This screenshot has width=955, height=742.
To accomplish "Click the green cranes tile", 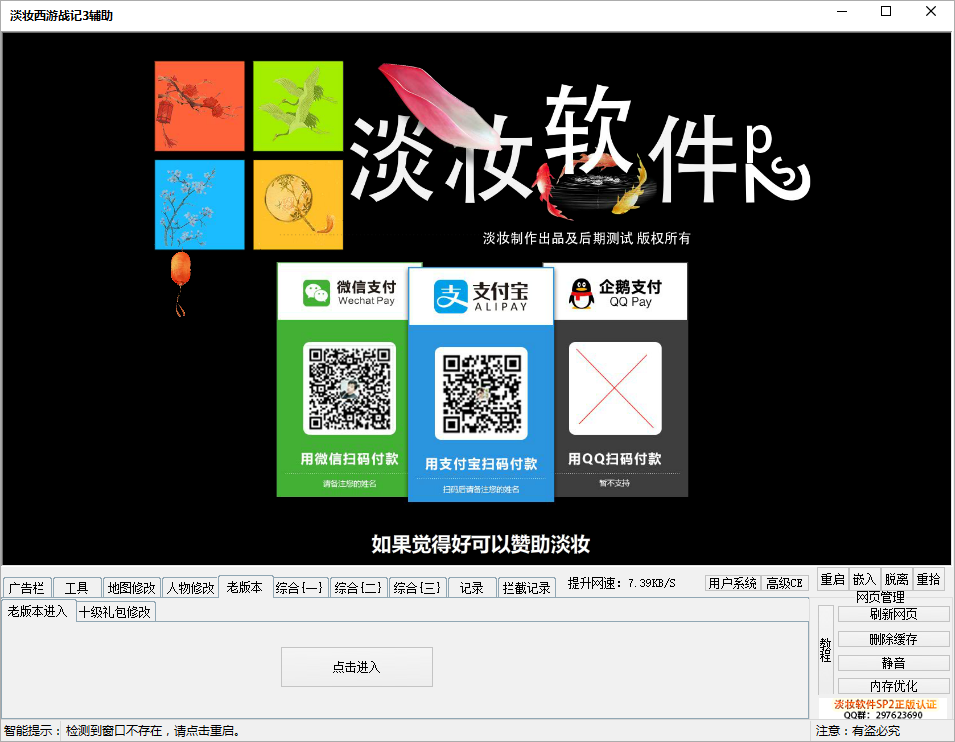I will [298, 106].
